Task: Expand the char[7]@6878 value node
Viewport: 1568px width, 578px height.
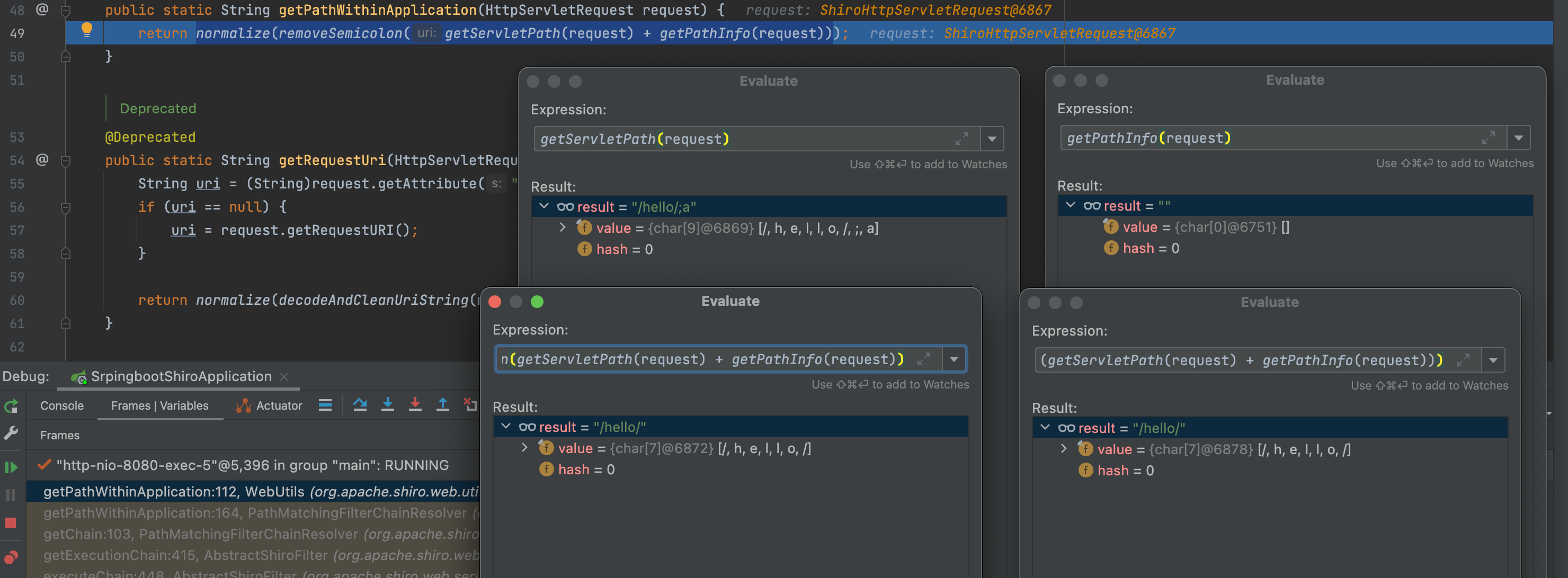Action: (x=1063, y=449)
